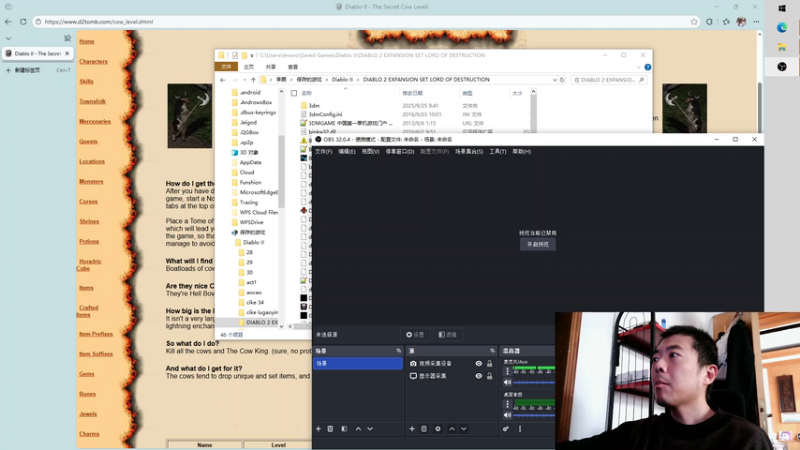Go back in the browser
Screen dimensions: 800x450
click(8, 22)
